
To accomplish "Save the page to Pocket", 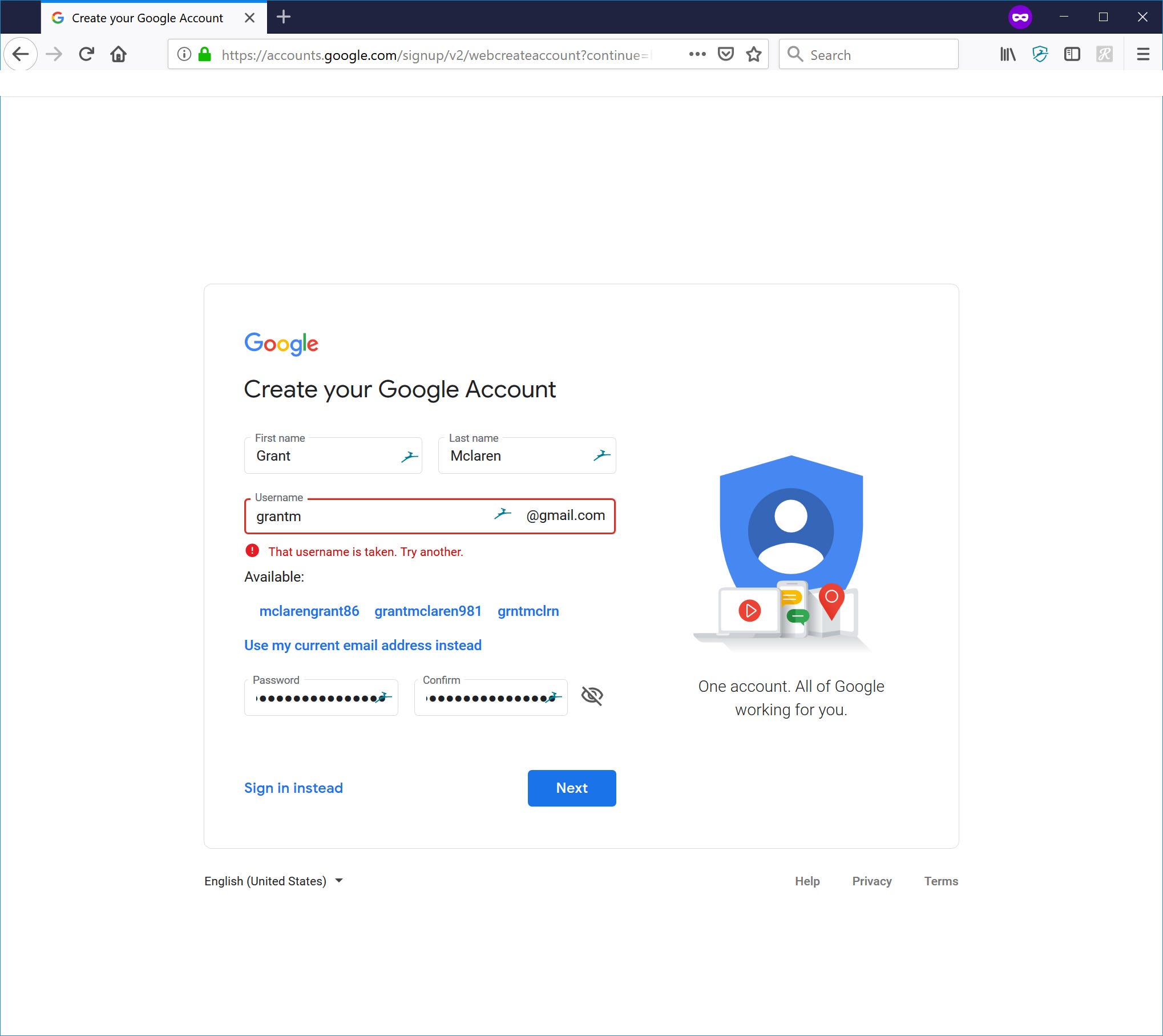I will [725, 54].
